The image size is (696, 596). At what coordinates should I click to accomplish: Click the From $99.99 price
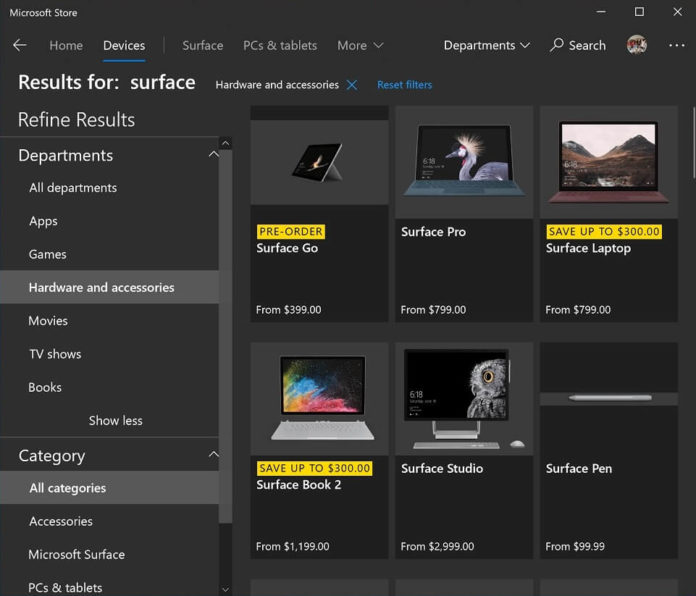[575, 546]
